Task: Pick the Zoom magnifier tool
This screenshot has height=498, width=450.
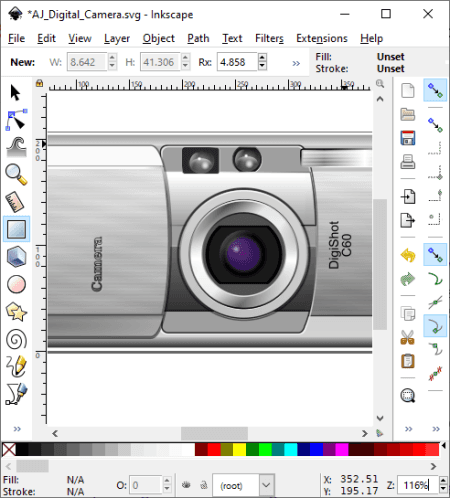Action: click(16, 174)
